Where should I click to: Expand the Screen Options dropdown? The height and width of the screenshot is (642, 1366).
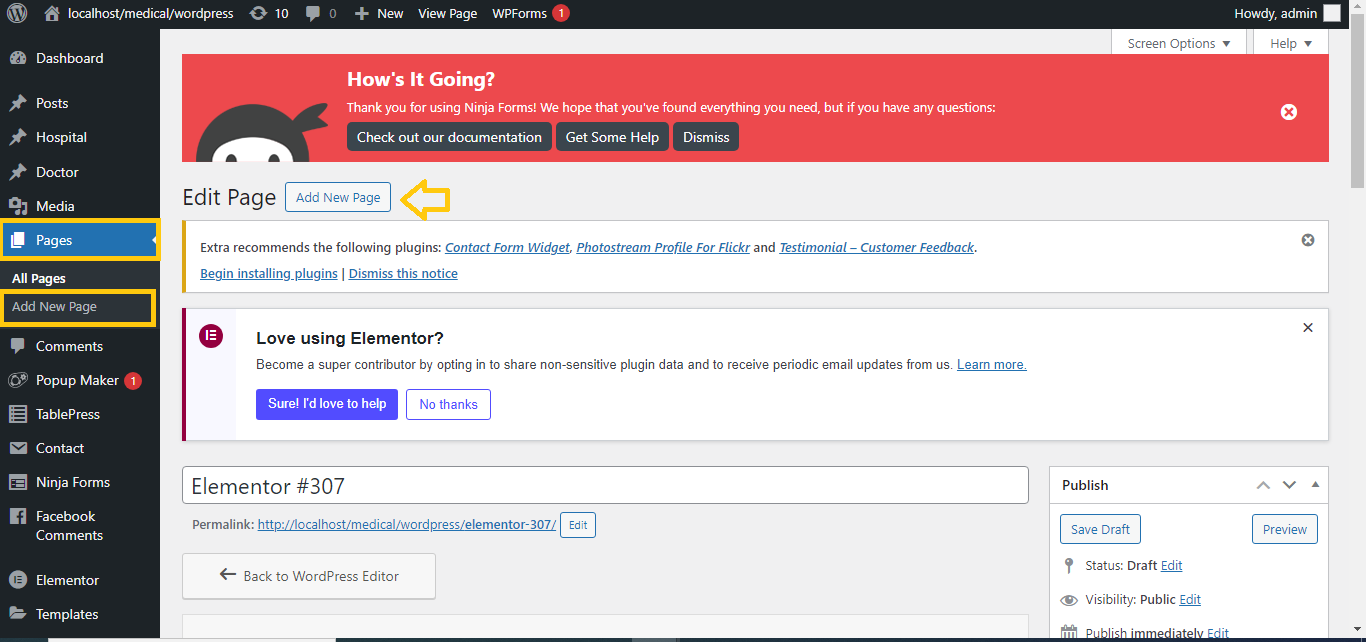(1178, 43)
